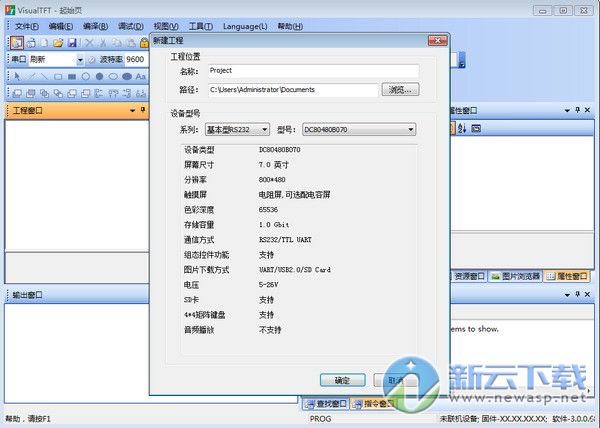
Task: Close the 新建工程 dialog
Action: tap(438, 41)
